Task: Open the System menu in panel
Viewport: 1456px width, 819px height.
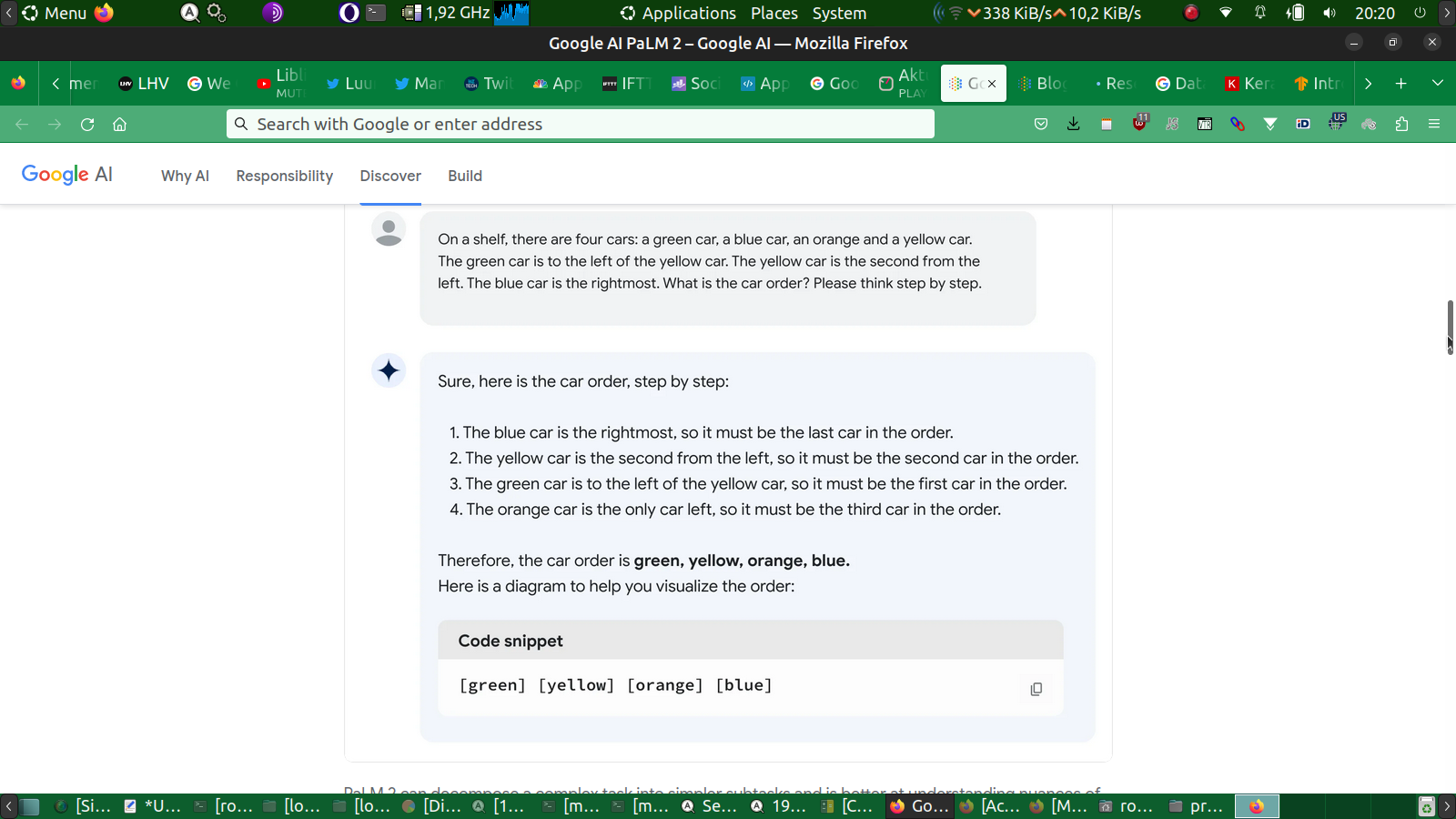Action: point(839,14)
